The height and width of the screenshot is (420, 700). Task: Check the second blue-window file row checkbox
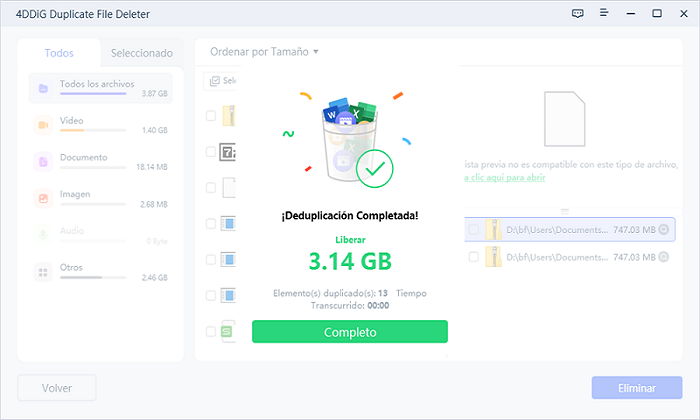pyautogui.click(x=211, y=259)
